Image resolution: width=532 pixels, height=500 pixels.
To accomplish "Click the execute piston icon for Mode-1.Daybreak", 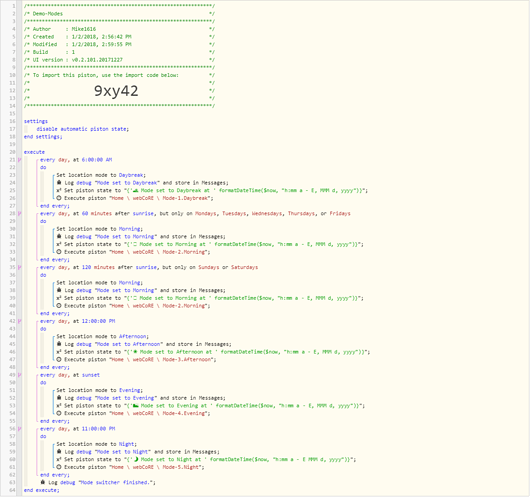I will (x=59, y=199).
